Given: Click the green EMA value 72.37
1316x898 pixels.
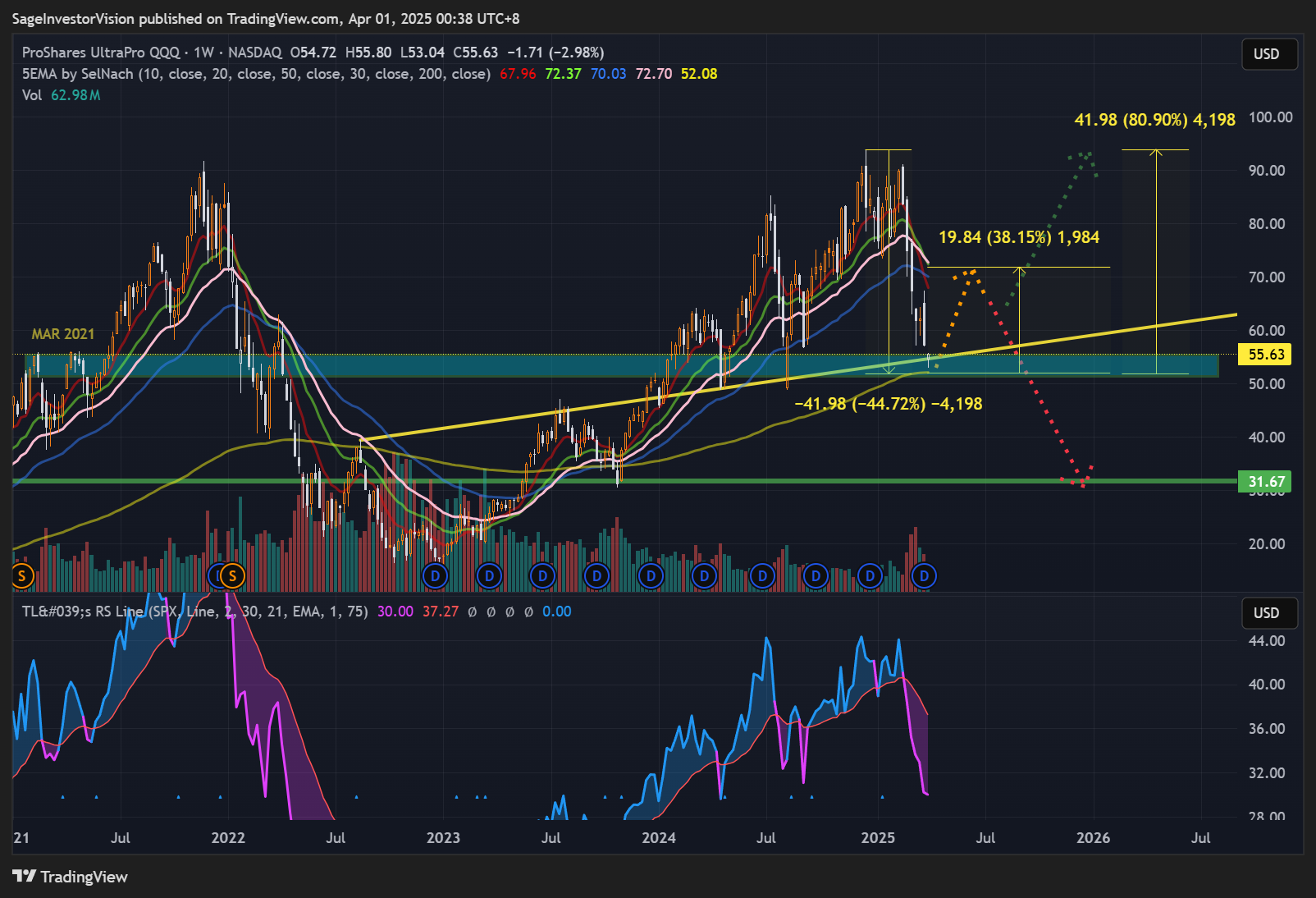Looking at the screenshot, I should [563, 74].
